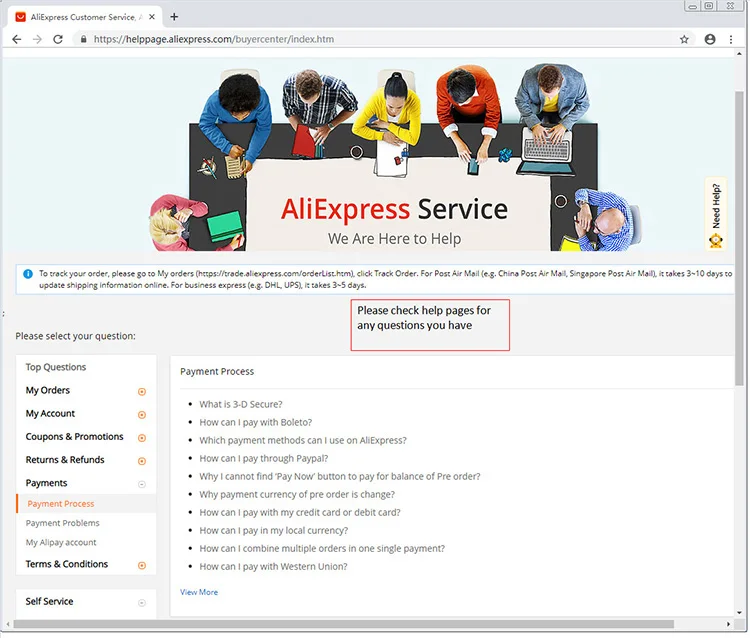Expand the My Account category
The width and height of the screenshot is (750, 638).
coord(142,415)
